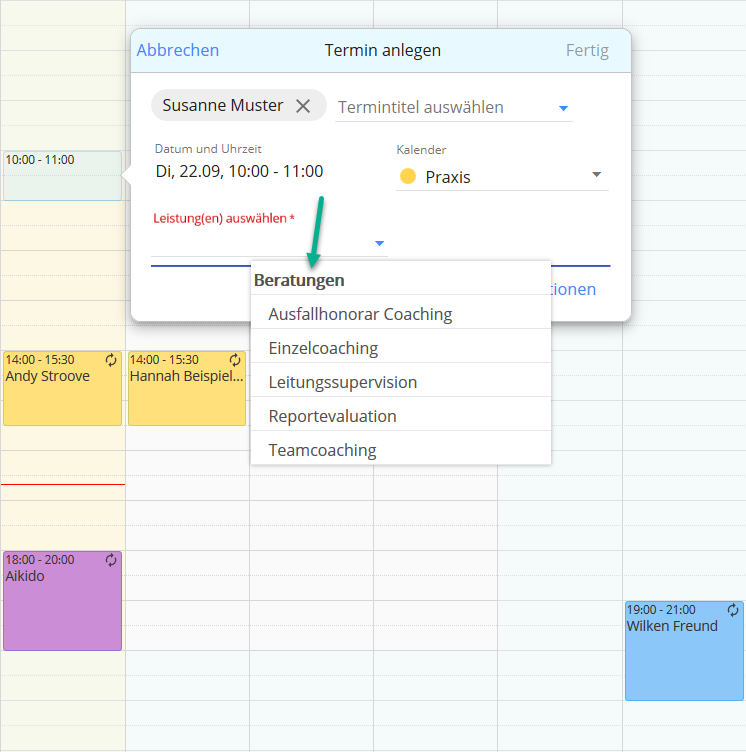Confirm appointment with Fertig button
Viewport: 746px width, 752px height.
point(587,50)
